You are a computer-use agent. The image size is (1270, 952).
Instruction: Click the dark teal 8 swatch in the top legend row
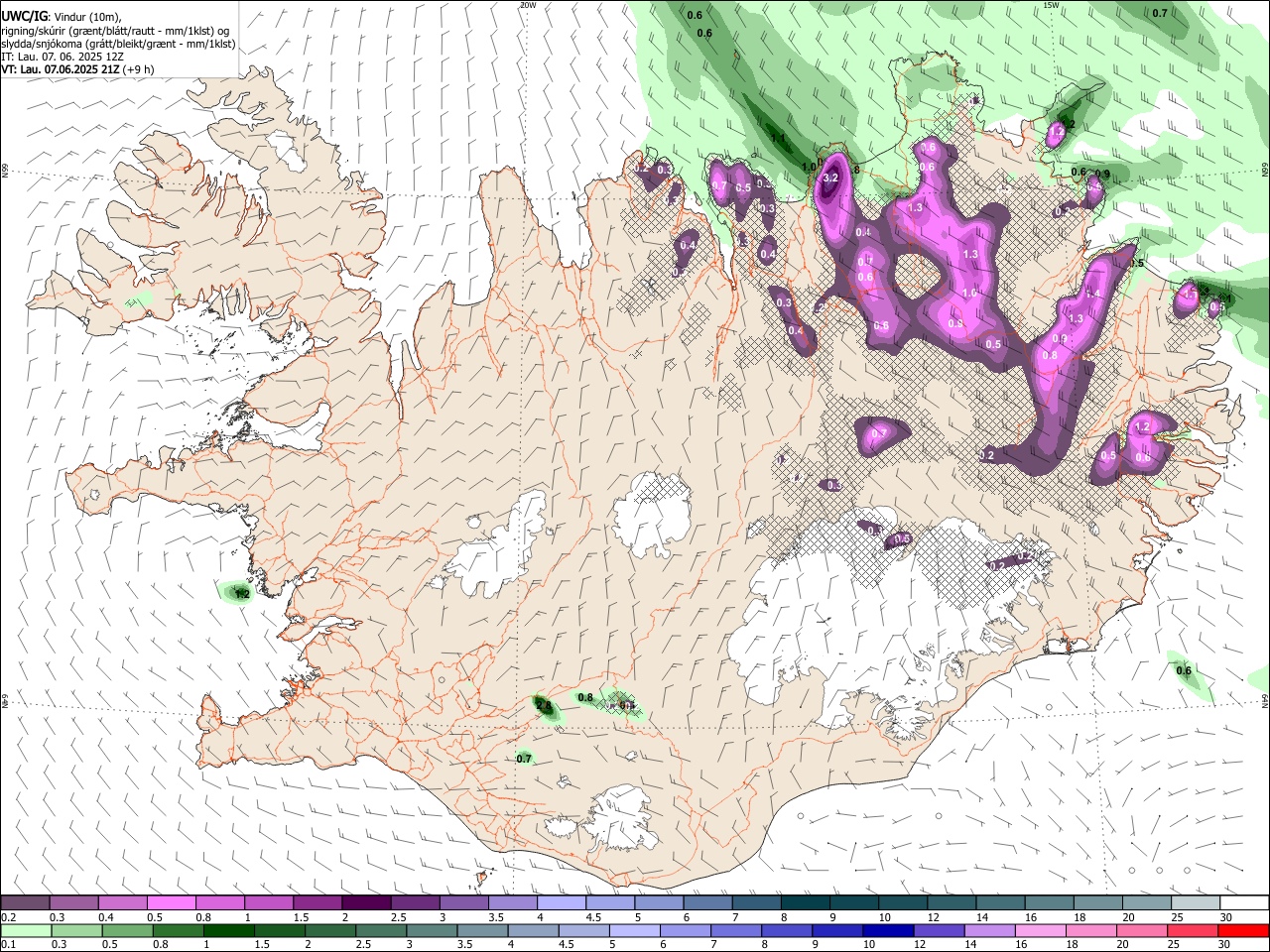click(805, 903)
